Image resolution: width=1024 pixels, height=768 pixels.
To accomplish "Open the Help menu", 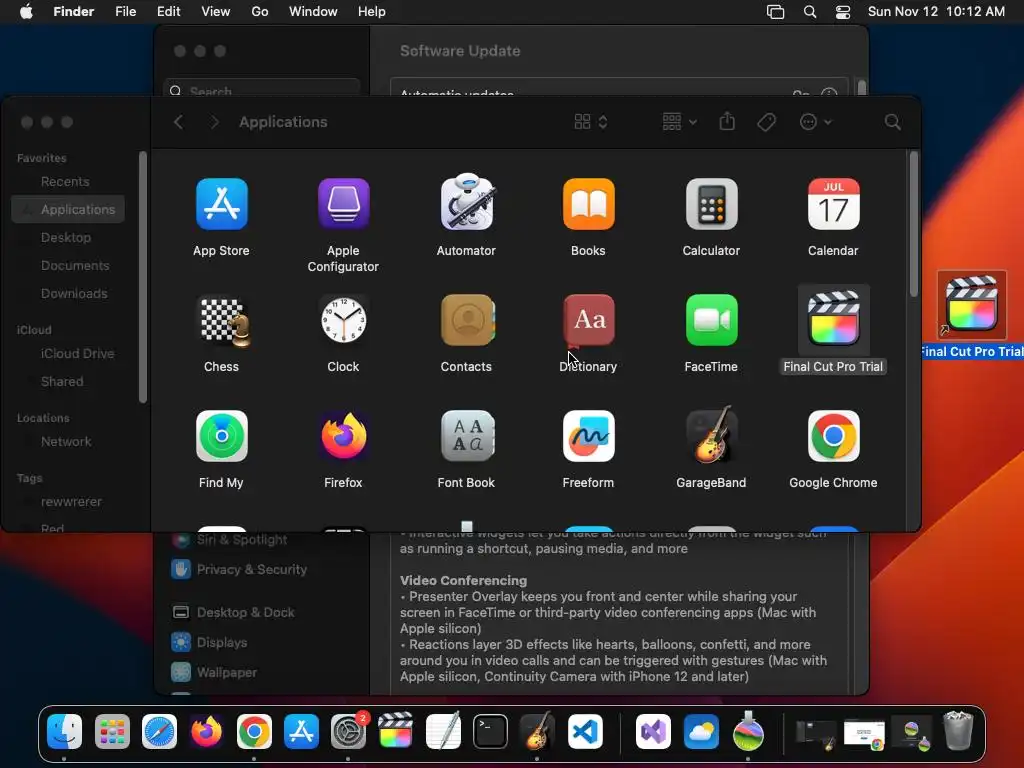I will pyautogui.click(x=372, y=12).
